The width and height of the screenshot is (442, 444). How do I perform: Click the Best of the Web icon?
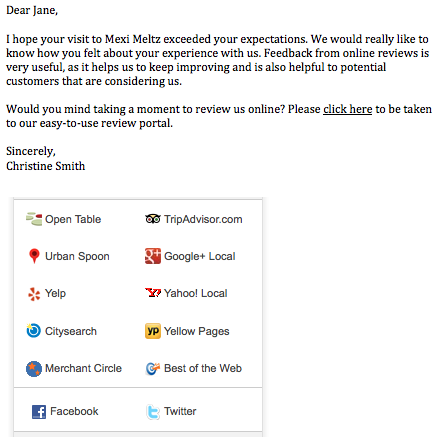pos(153,368)
